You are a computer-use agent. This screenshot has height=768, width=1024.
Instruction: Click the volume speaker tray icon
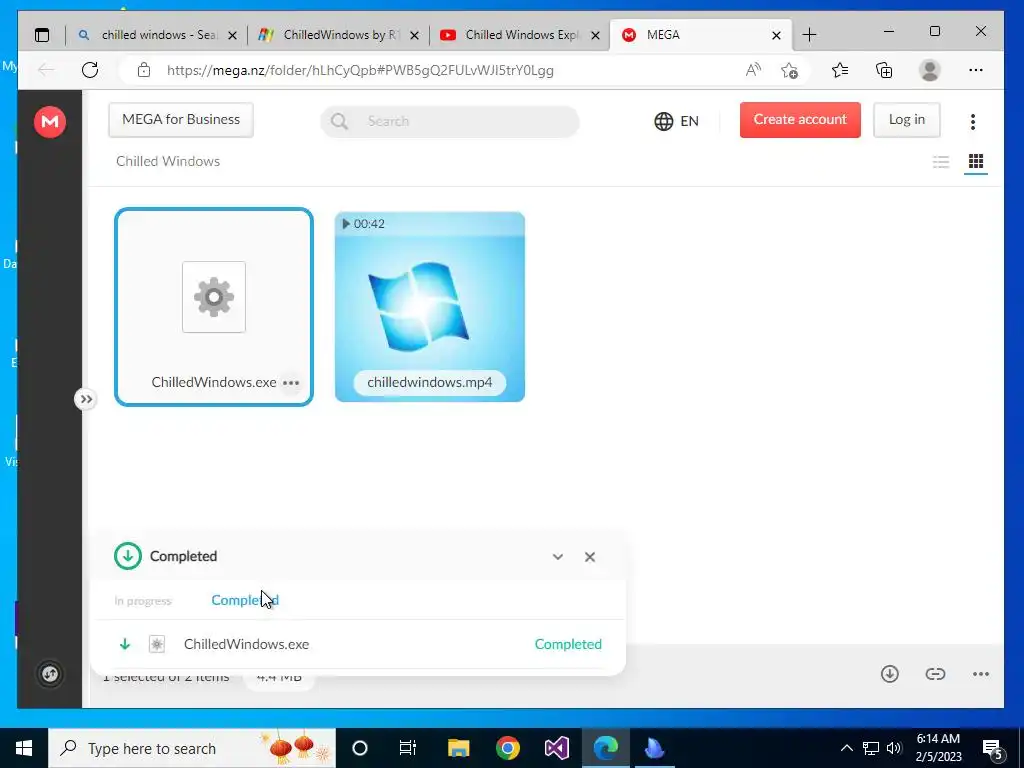tap(894, 748)
